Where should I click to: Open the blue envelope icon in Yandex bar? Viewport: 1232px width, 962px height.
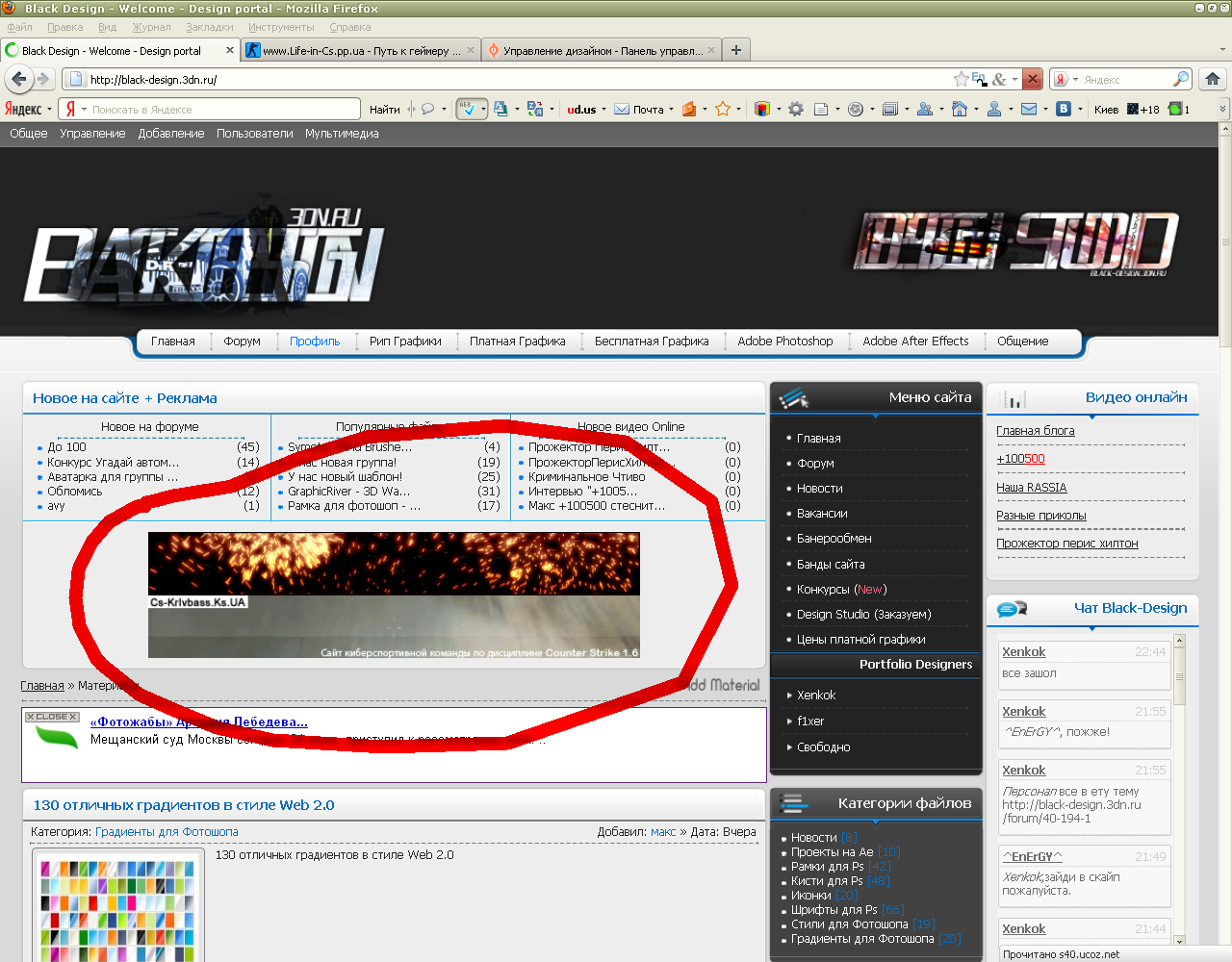(x=1029, y=109)
